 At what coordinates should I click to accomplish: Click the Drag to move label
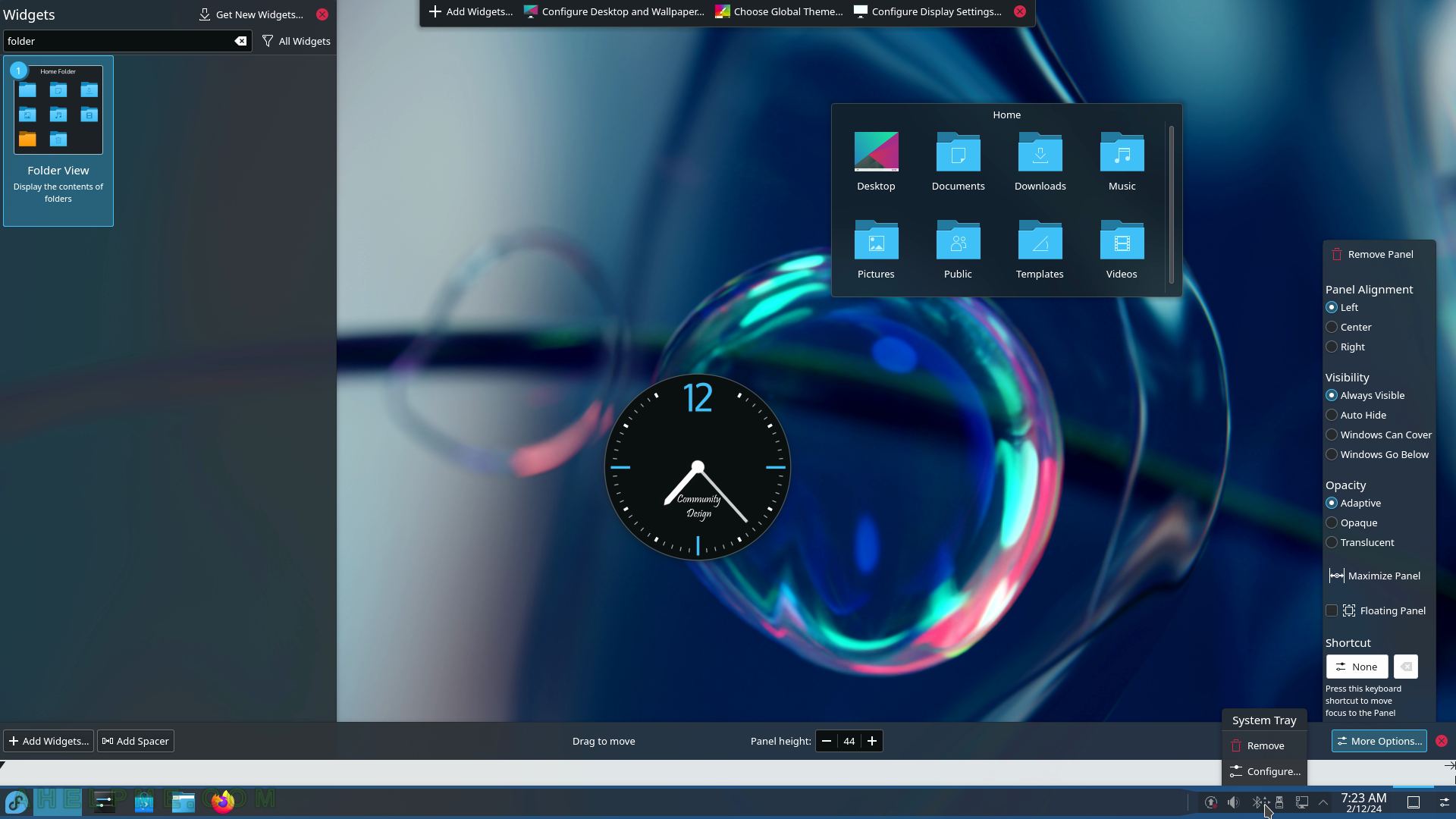[604, 741]
